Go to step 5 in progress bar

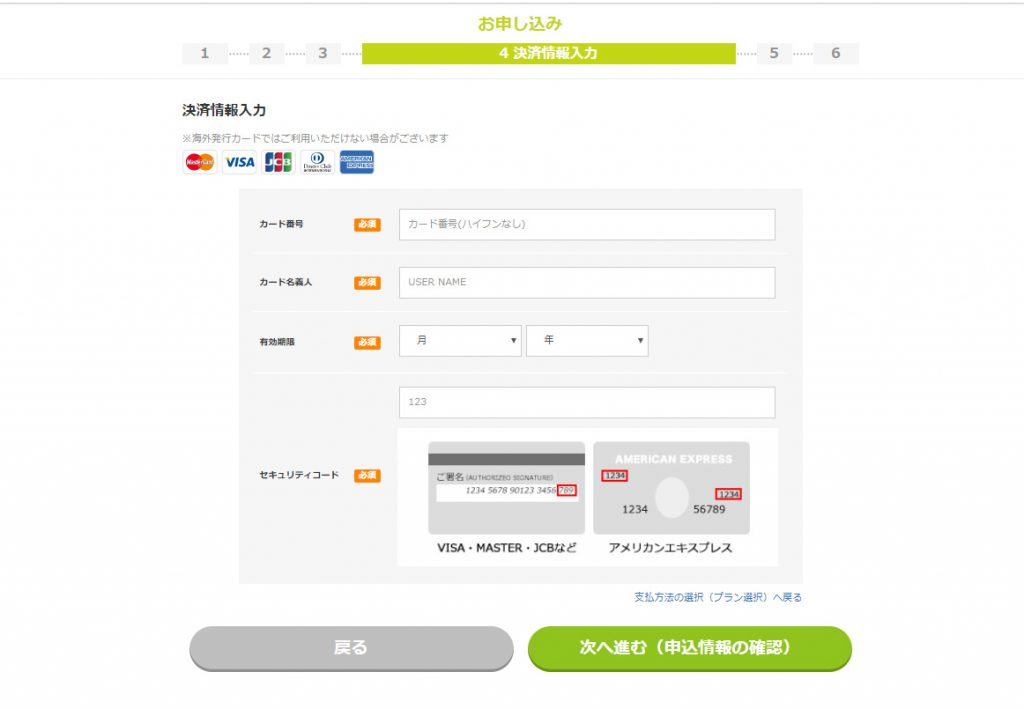pyautogui.click(x=774, y=54)
